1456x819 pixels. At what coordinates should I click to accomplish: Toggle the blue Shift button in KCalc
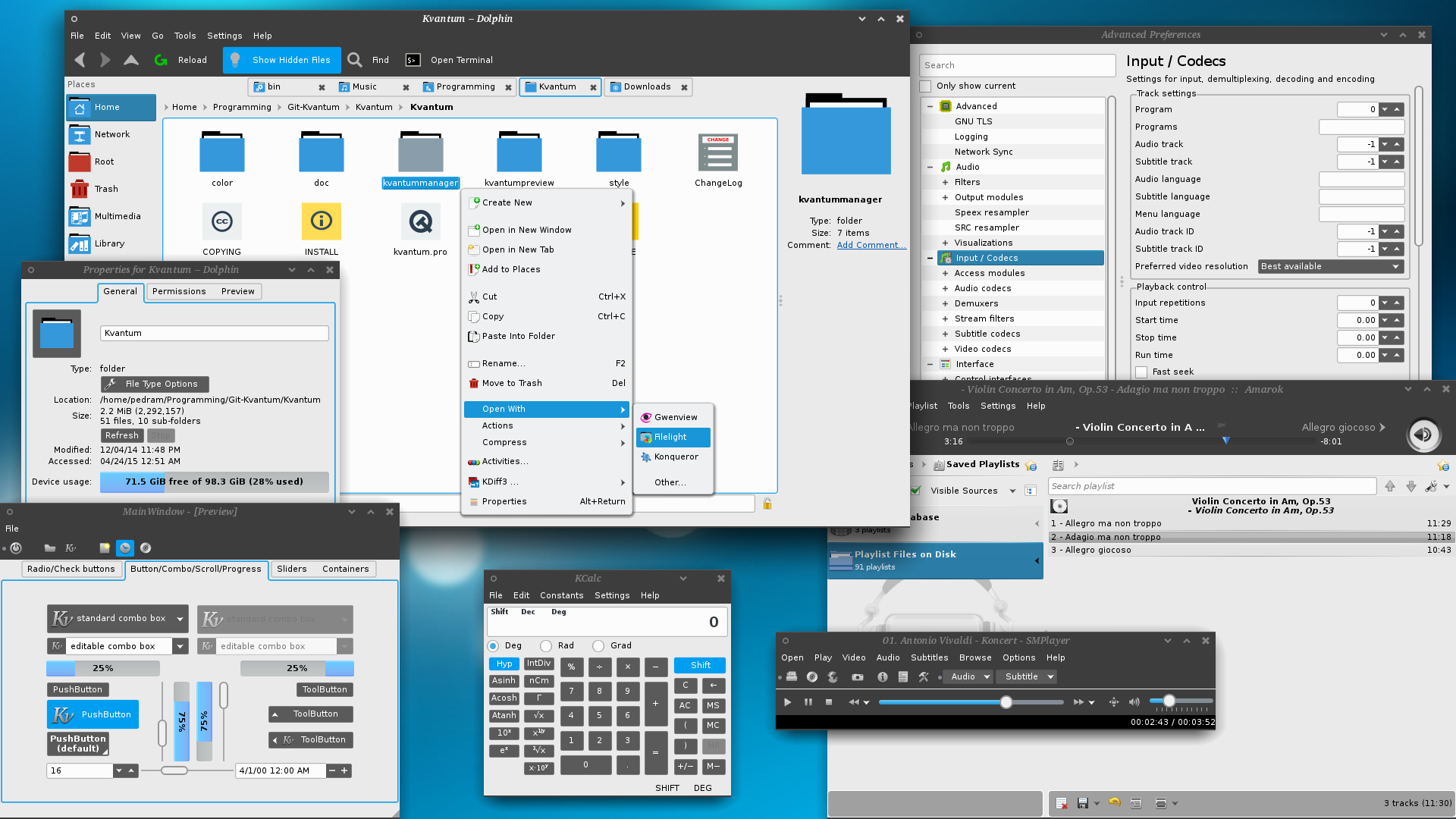click(x=700, y=665)
